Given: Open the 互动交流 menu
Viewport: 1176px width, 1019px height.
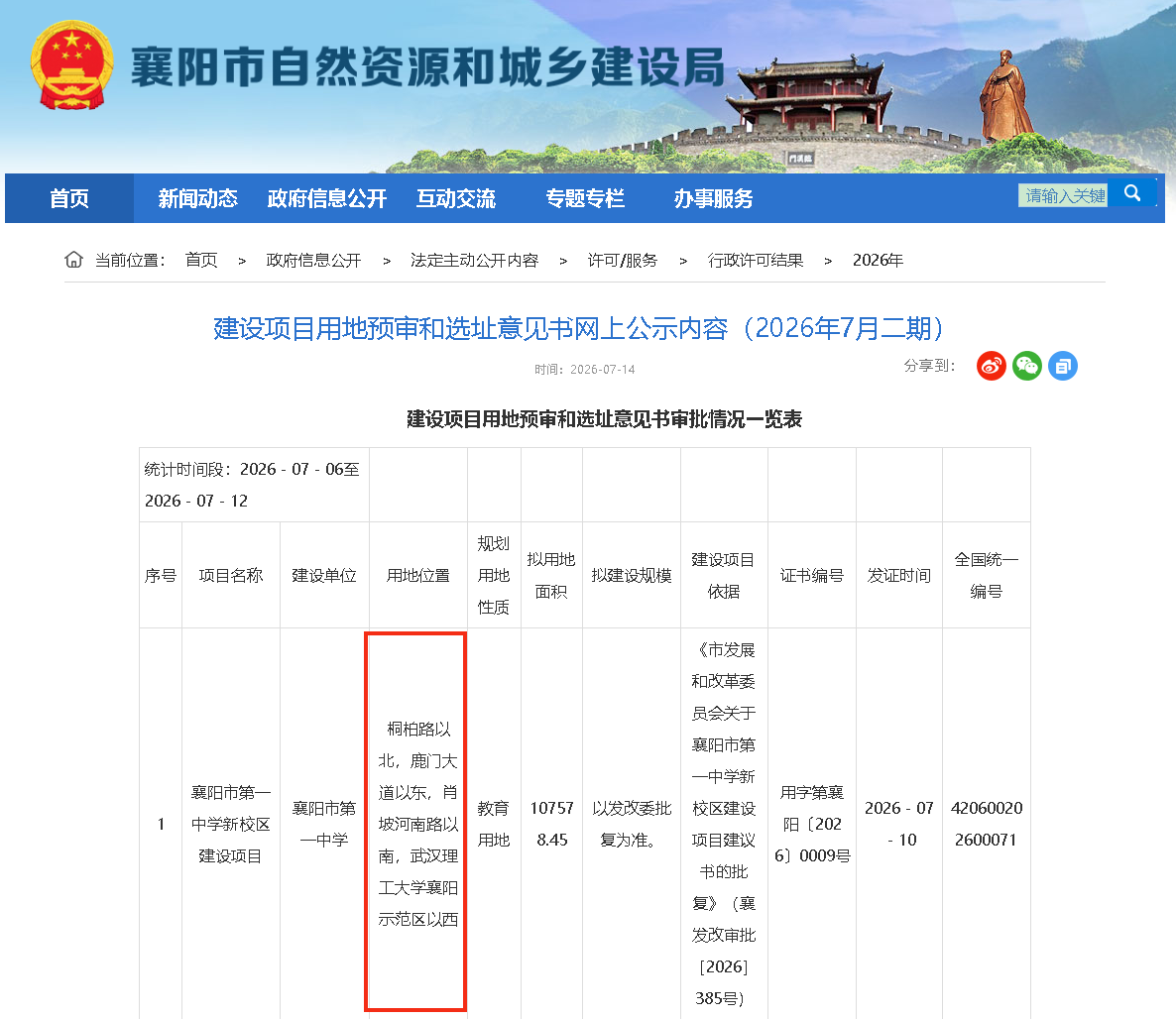Looking at the screenshot, I should (x=456, y=198).
